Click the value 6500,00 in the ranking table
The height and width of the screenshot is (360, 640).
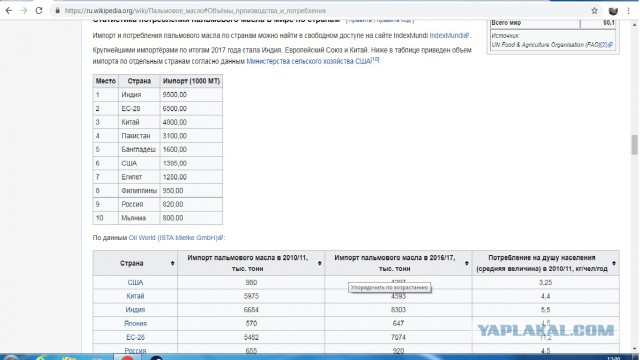(x=175, y=109)
